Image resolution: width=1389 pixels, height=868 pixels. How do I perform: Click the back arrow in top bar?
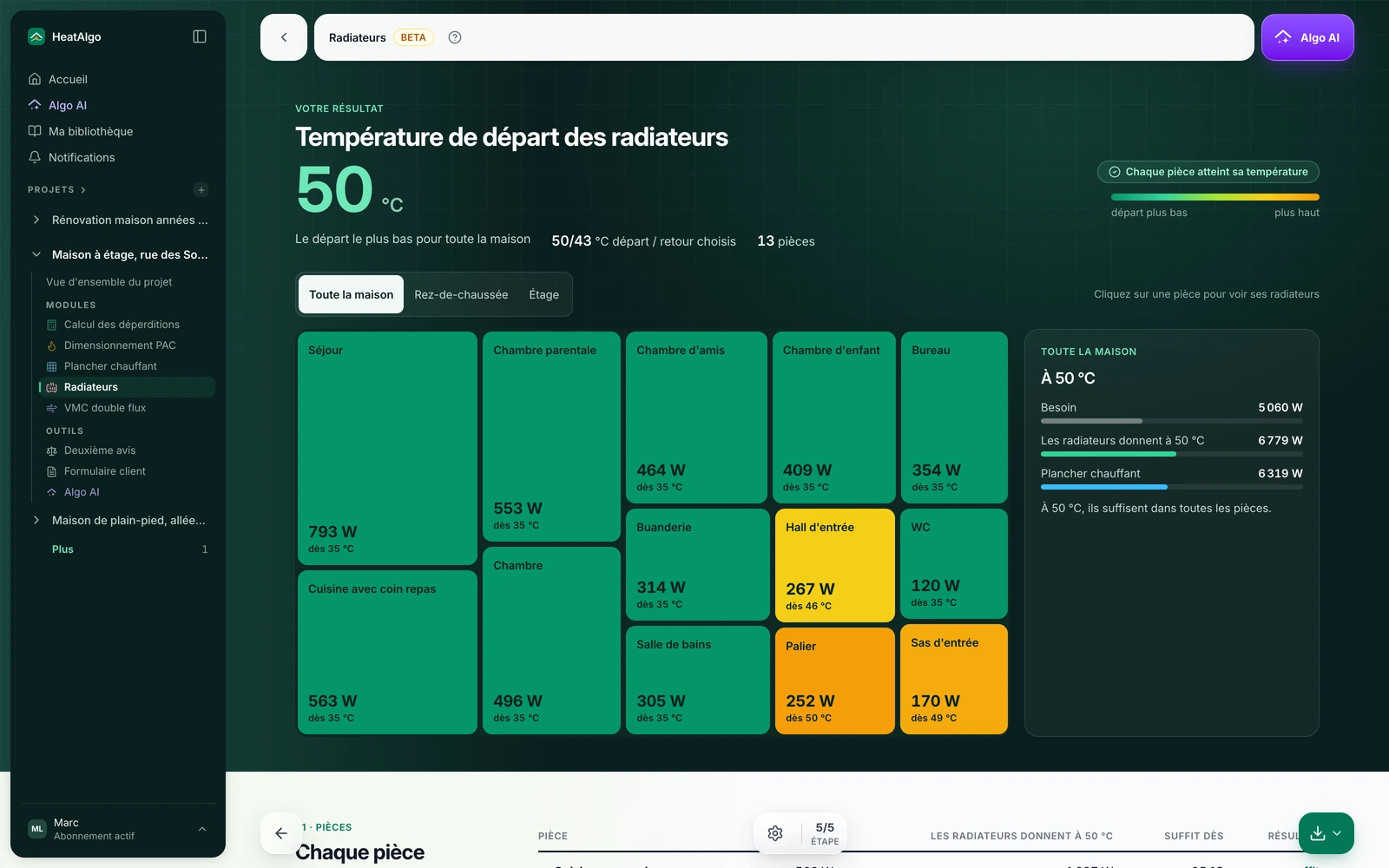coord(284,37)
